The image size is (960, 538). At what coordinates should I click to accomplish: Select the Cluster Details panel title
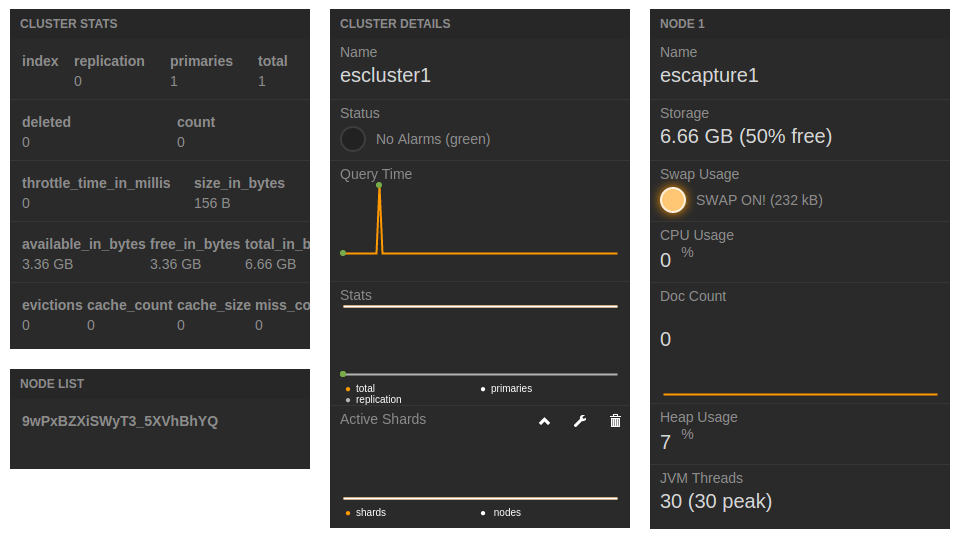pyautogui.click(x=395, y=23)
